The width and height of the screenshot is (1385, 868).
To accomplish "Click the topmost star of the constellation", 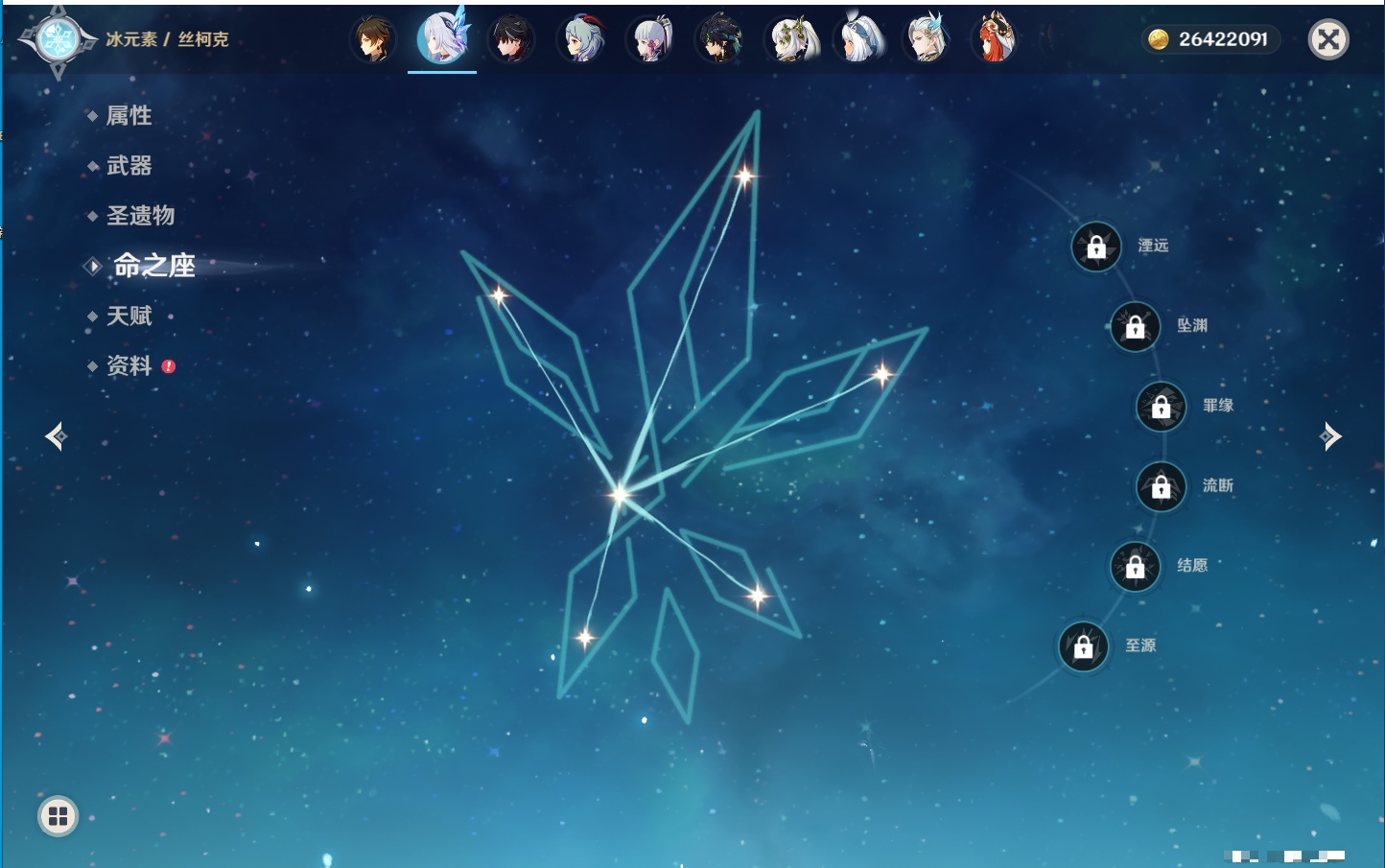I will [x=744, y=176].
